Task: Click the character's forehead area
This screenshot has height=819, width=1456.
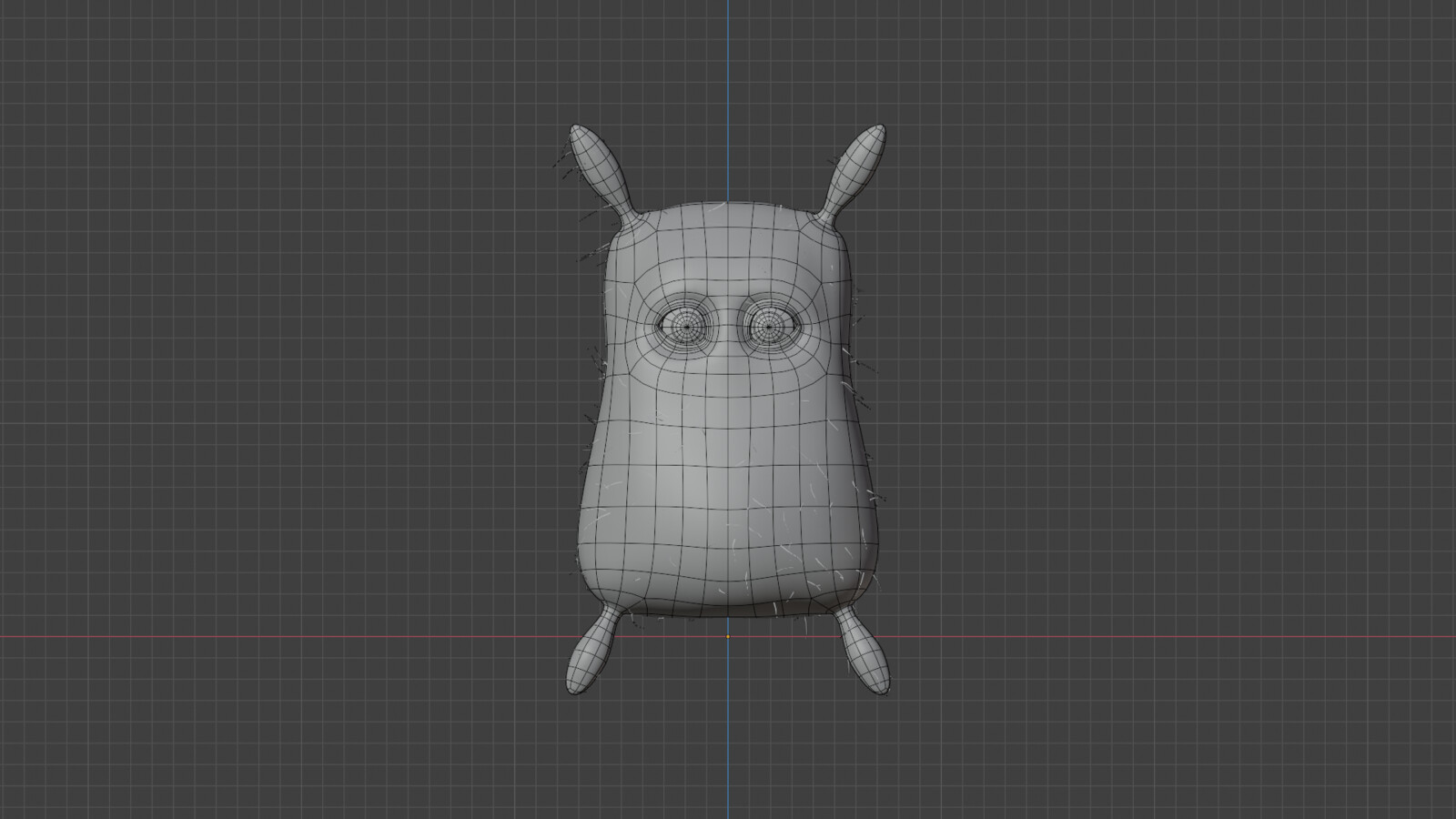Action: (728, 255)
